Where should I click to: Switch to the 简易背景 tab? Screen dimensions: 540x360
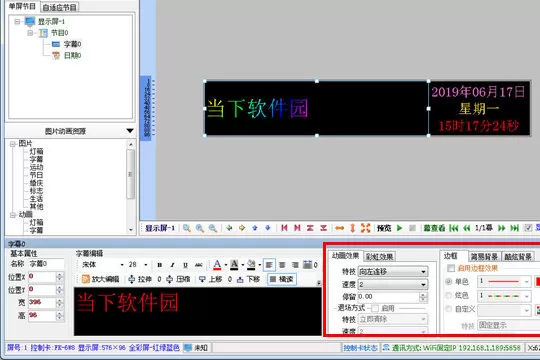pyautogui.click(x=484, y=257)
